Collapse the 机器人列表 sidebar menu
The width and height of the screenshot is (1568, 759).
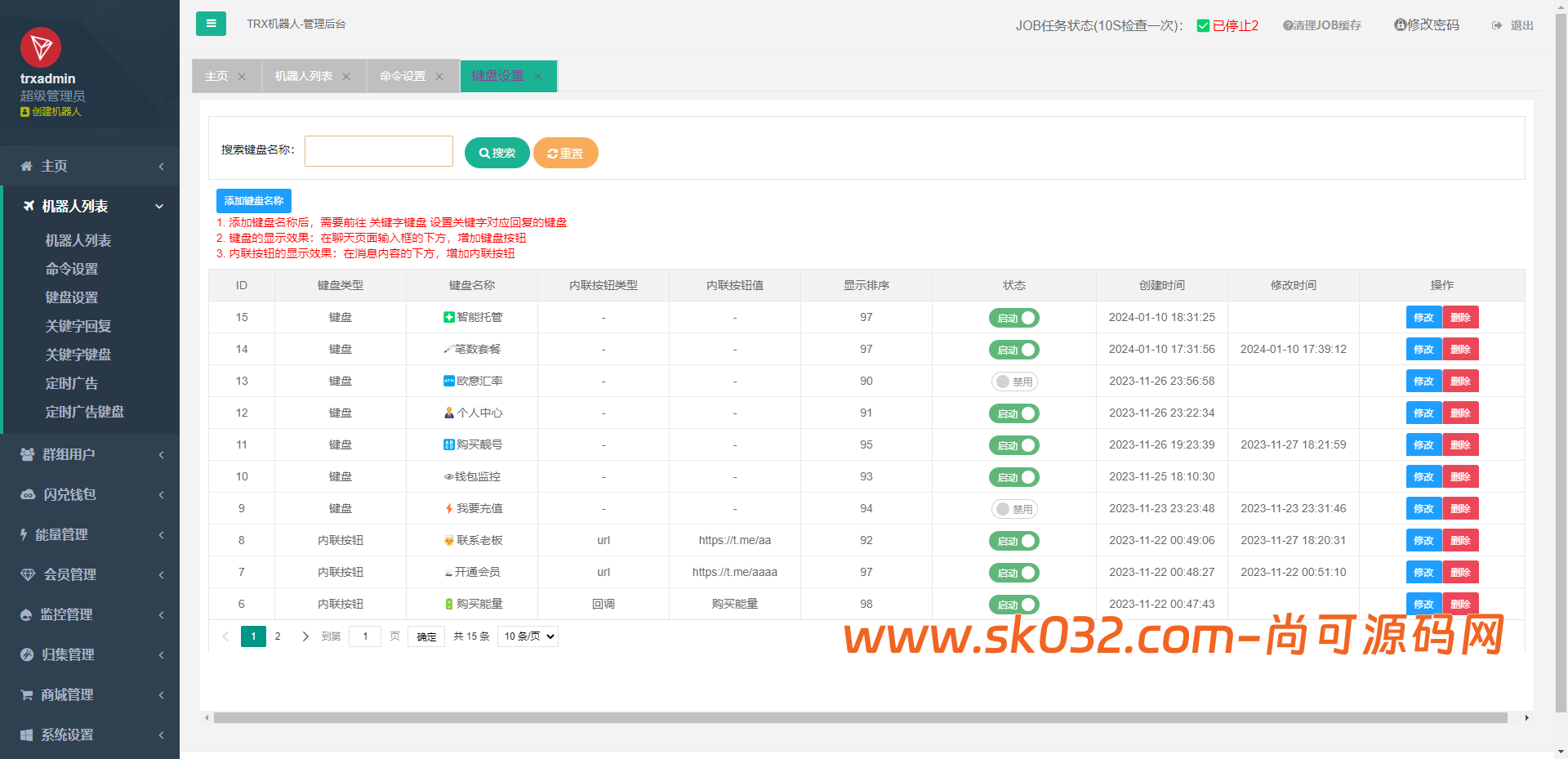90,206
